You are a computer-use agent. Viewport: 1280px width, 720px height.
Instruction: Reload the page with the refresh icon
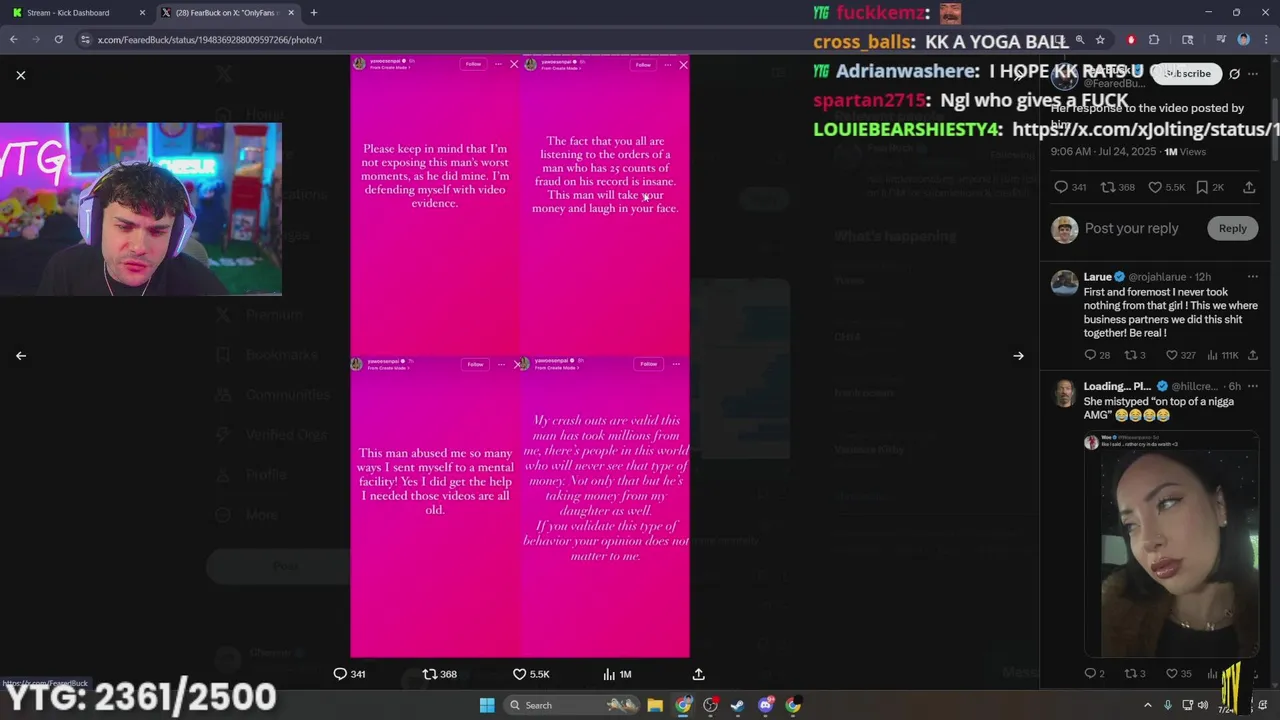[59, 40]
